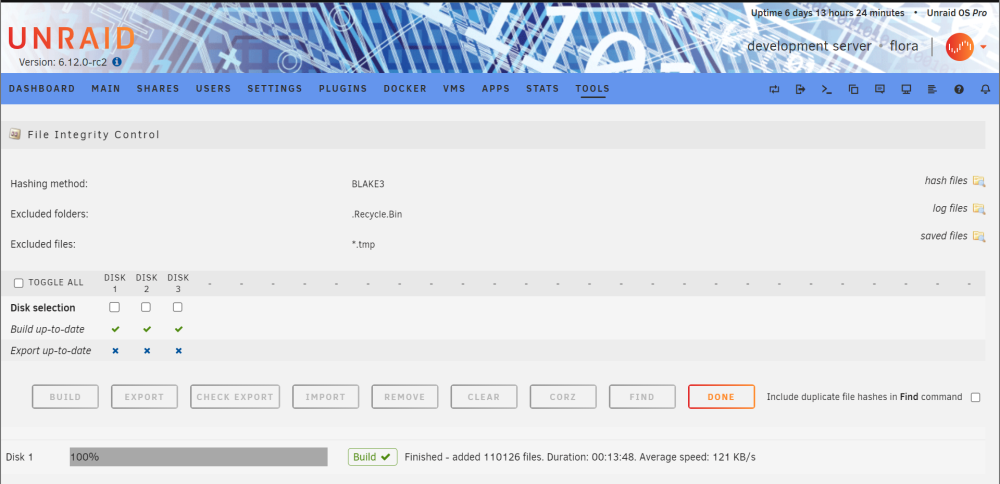The width and height of the screenshot is (1000, 484).
Task: Click the 'development server' description text
Action: click(809, 47)
